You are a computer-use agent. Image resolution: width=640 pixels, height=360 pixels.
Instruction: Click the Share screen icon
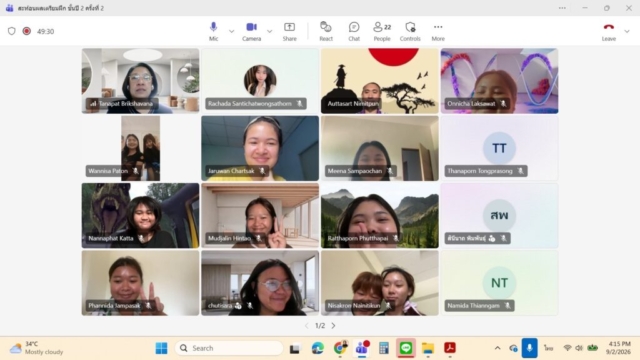(x=289, y=31)
